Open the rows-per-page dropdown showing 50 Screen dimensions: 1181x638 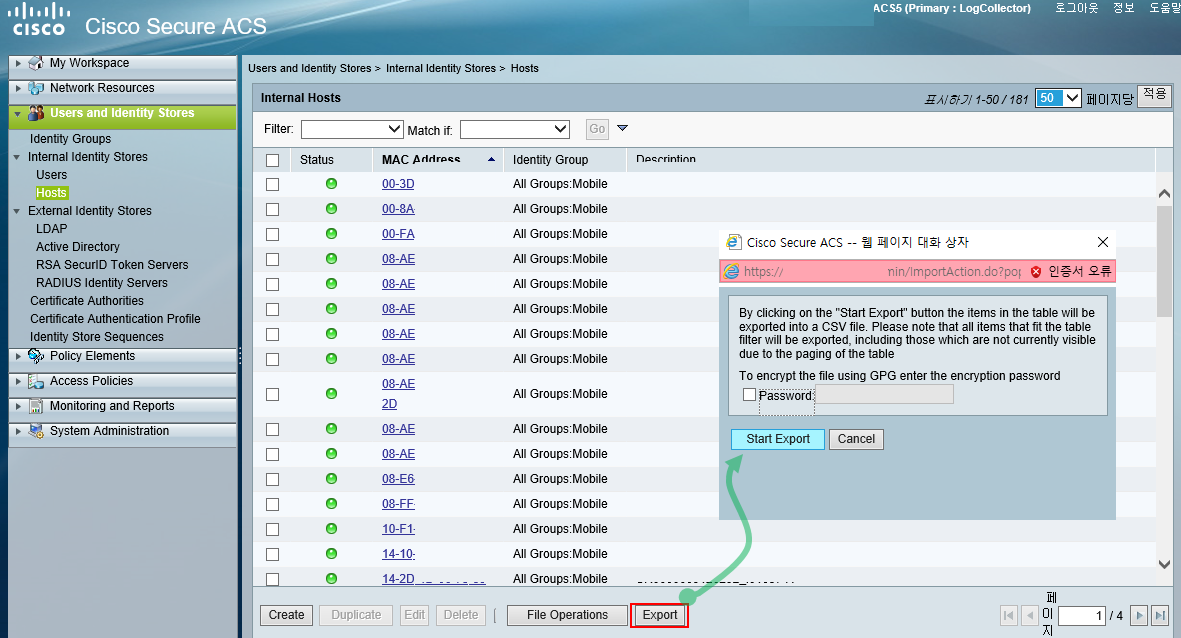click(x=1058, y=98)
